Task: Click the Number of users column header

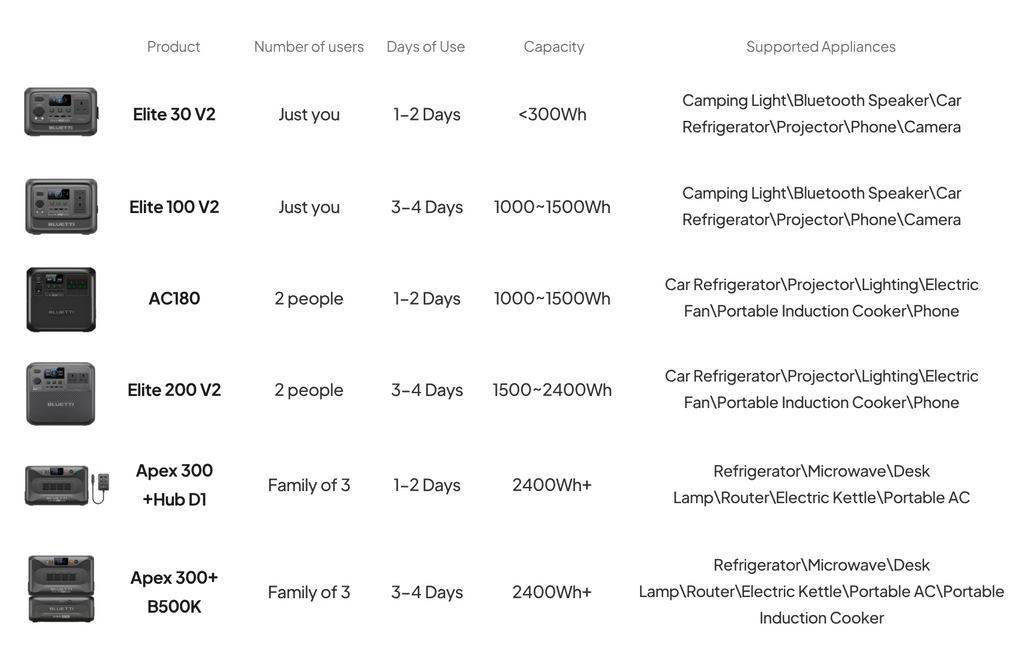Action: (x=309, y=47)
